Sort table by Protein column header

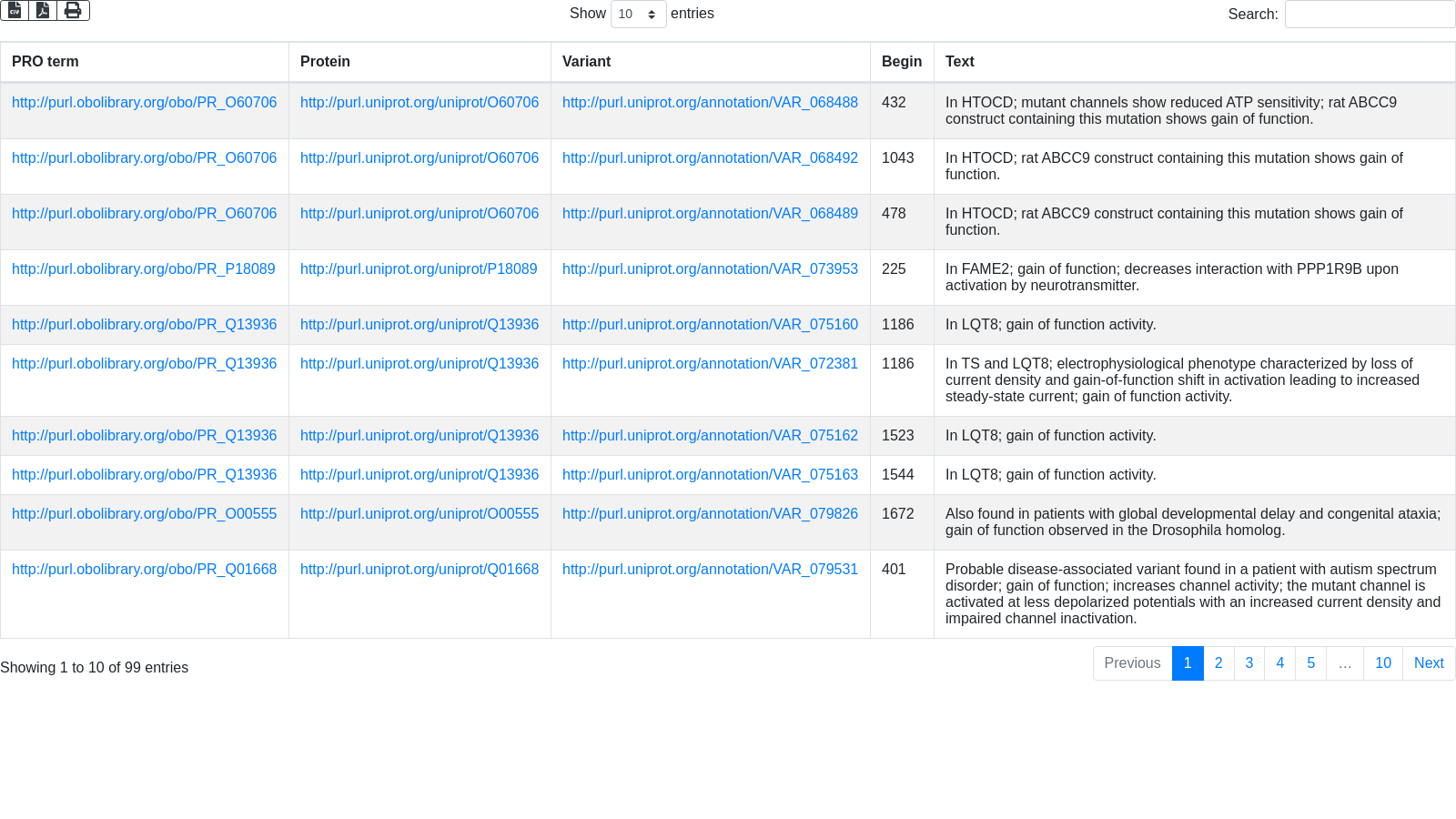point(325,62)
